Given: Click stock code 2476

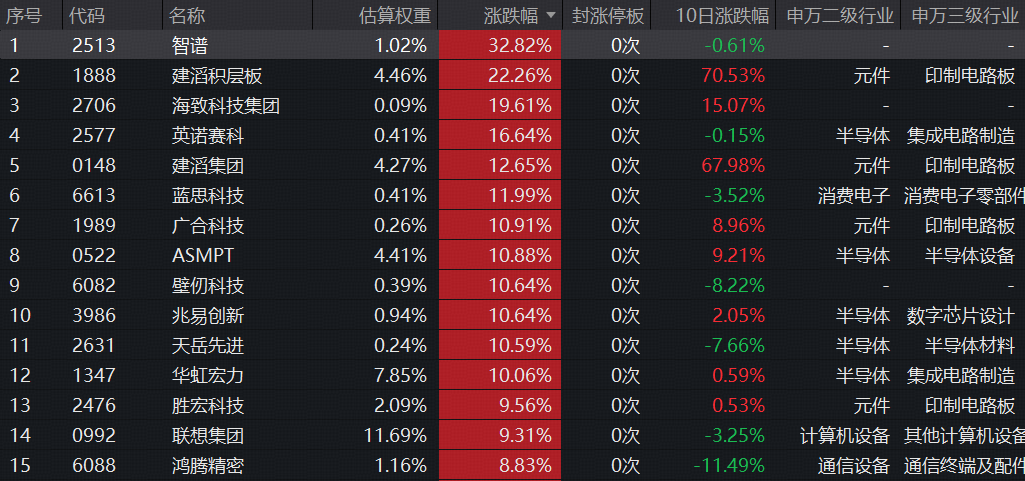Looking at the screenshot, I should coord(94,405).
